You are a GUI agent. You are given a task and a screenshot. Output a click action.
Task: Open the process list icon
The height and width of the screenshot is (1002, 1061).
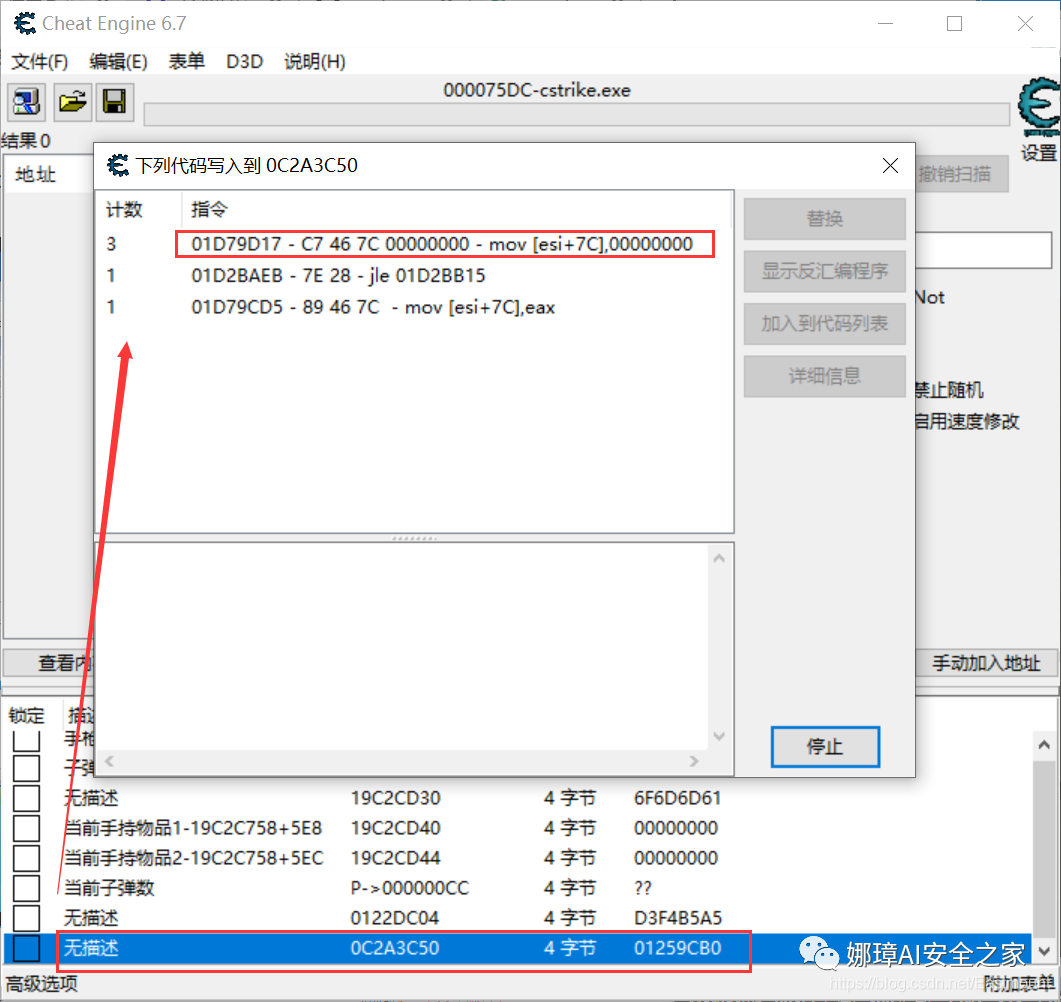26,102
